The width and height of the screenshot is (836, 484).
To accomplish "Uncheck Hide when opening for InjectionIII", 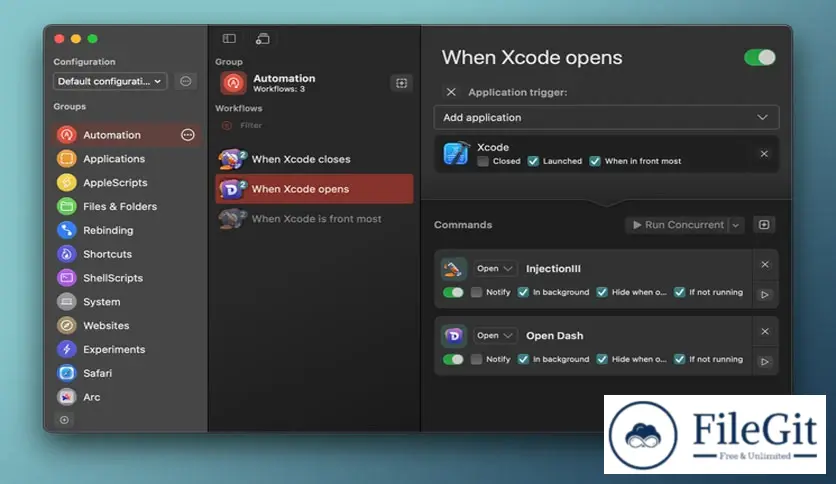I will point(602,292).
